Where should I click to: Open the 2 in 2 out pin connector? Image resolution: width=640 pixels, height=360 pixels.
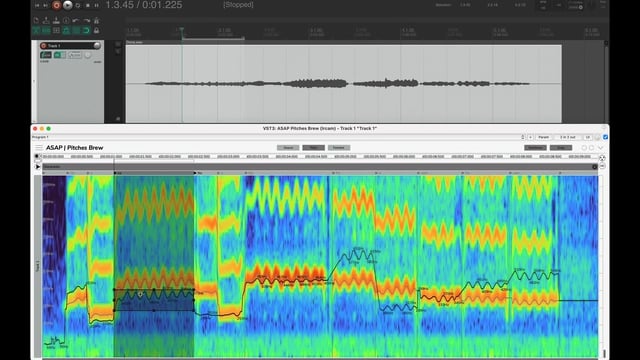tap(567, 137)
